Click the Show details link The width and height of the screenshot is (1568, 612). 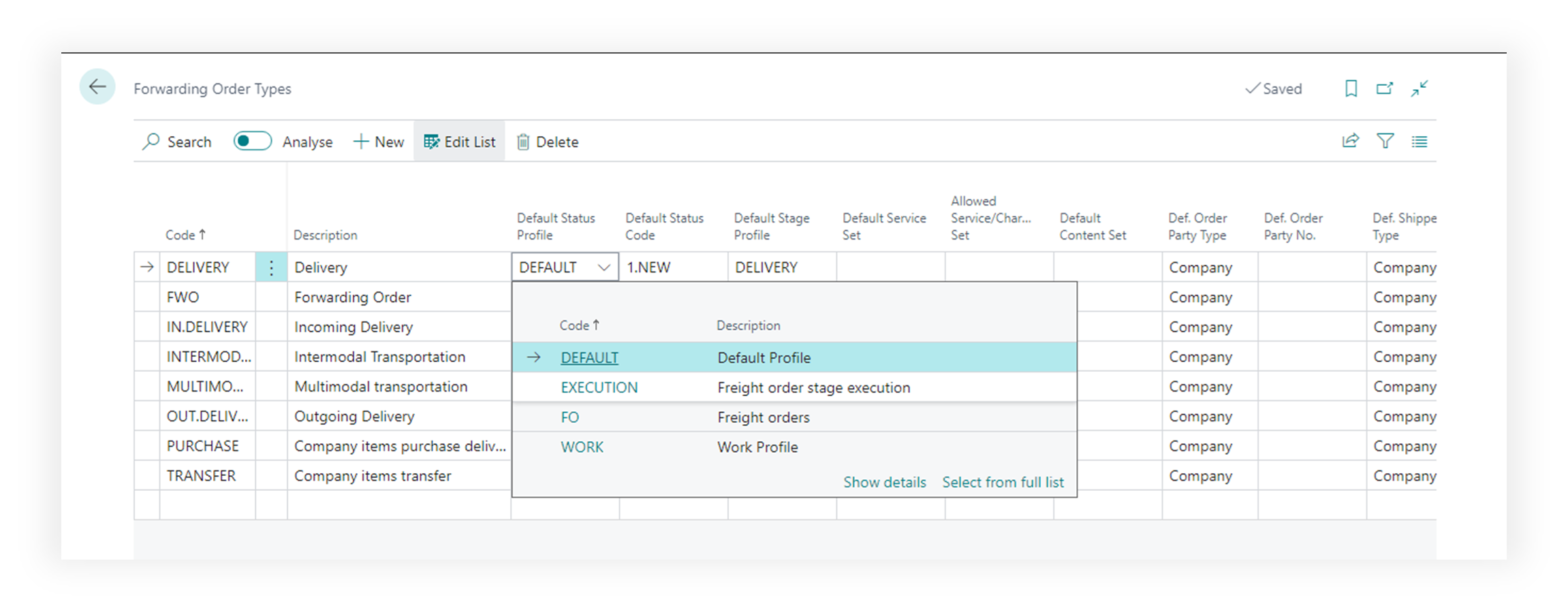pos(884,482)
